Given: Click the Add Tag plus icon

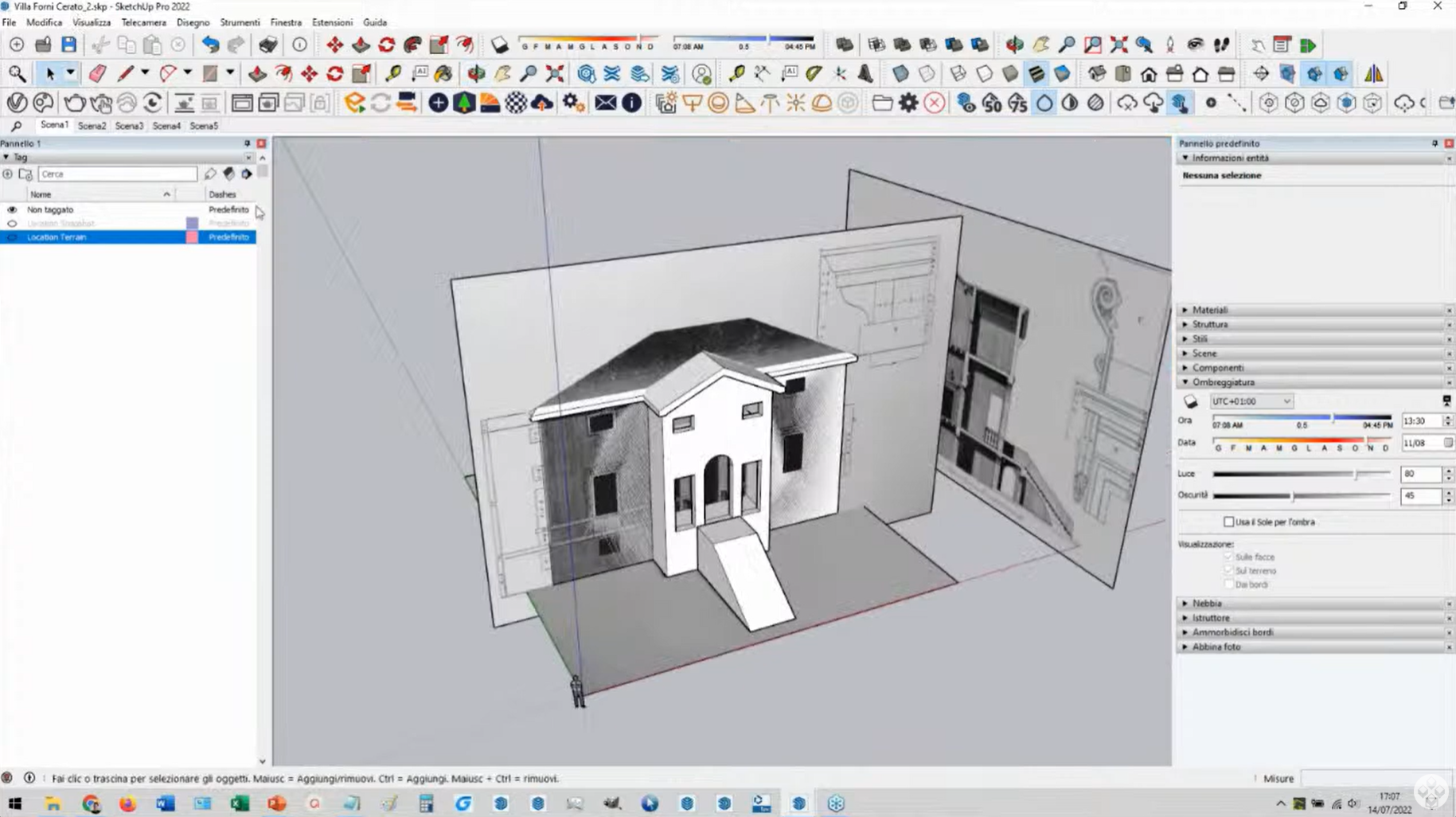Looking at the screenshot, I should click(x=8, y=174).
